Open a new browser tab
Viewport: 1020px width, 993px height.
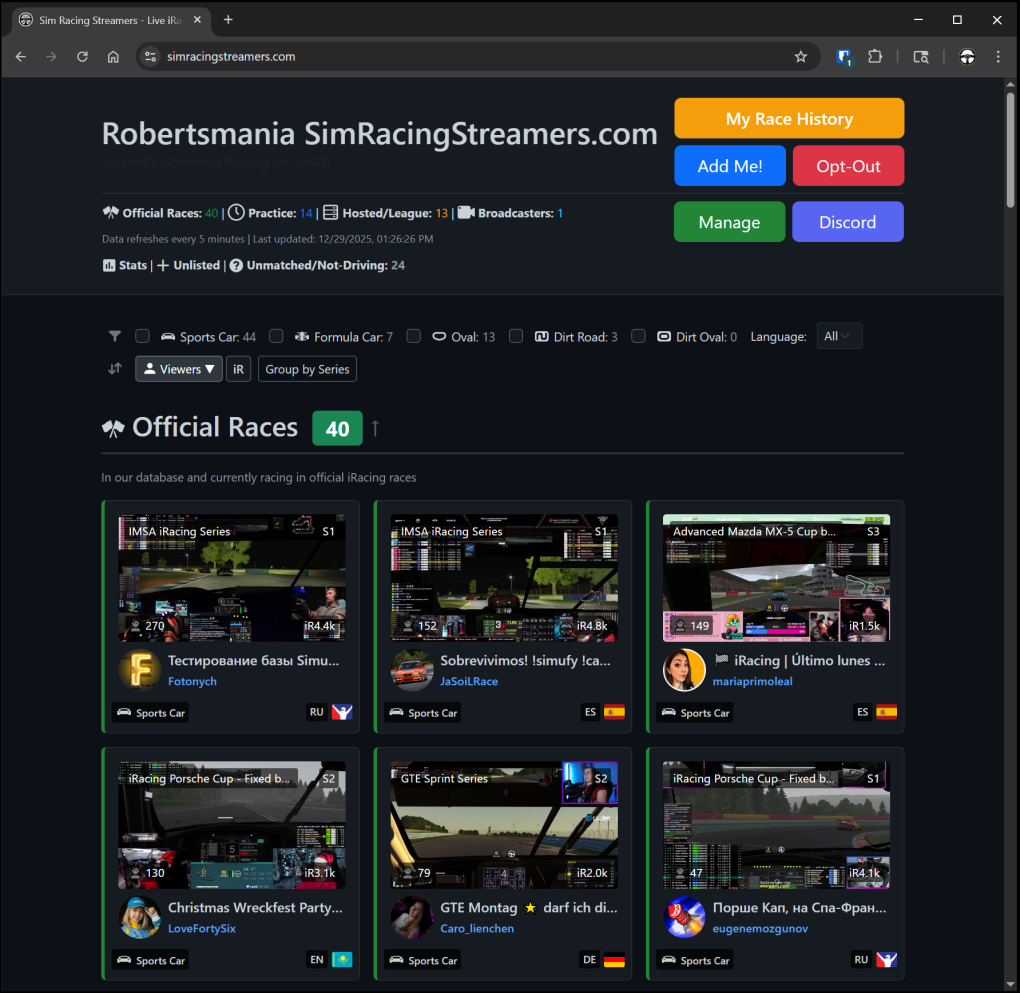(228, 20)
